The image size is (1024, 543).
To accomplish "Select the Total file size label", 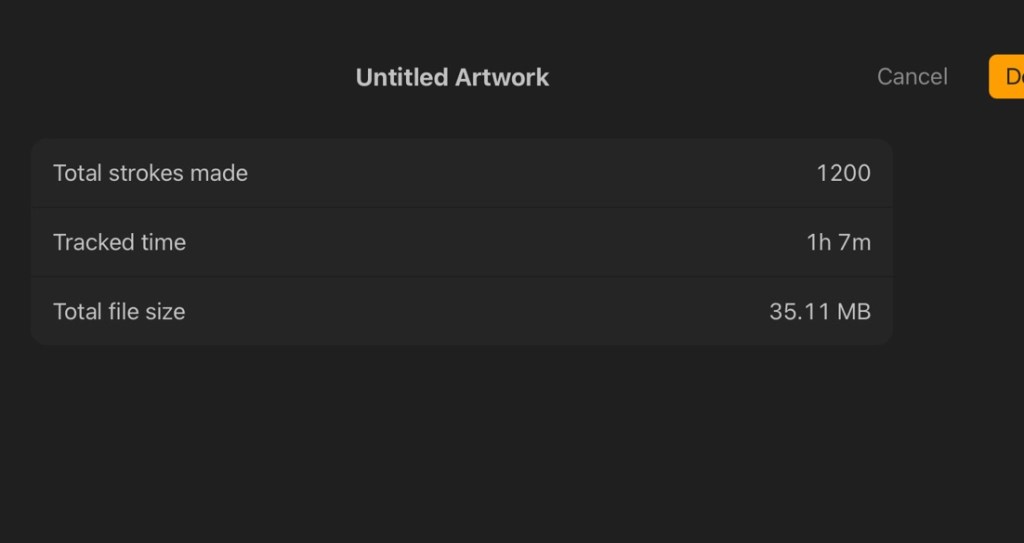I will [119, 311].
